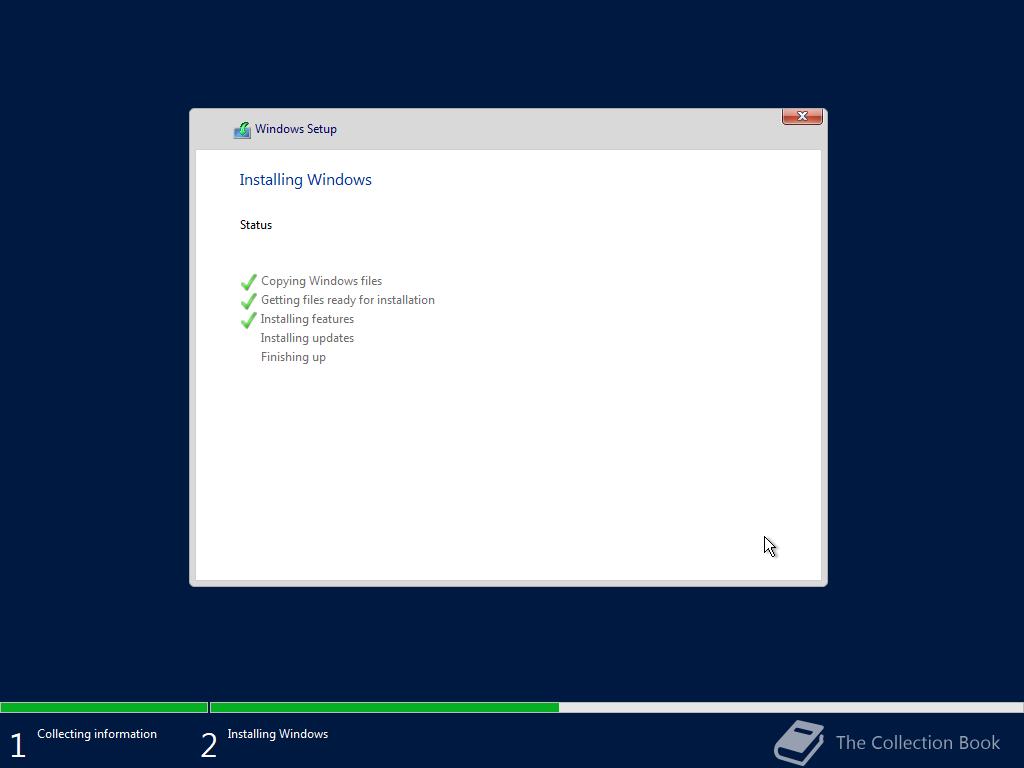The height and width of the screenshot is (768, 1024).
Task: Click step number 1 at the bottom
Action: 18,745
